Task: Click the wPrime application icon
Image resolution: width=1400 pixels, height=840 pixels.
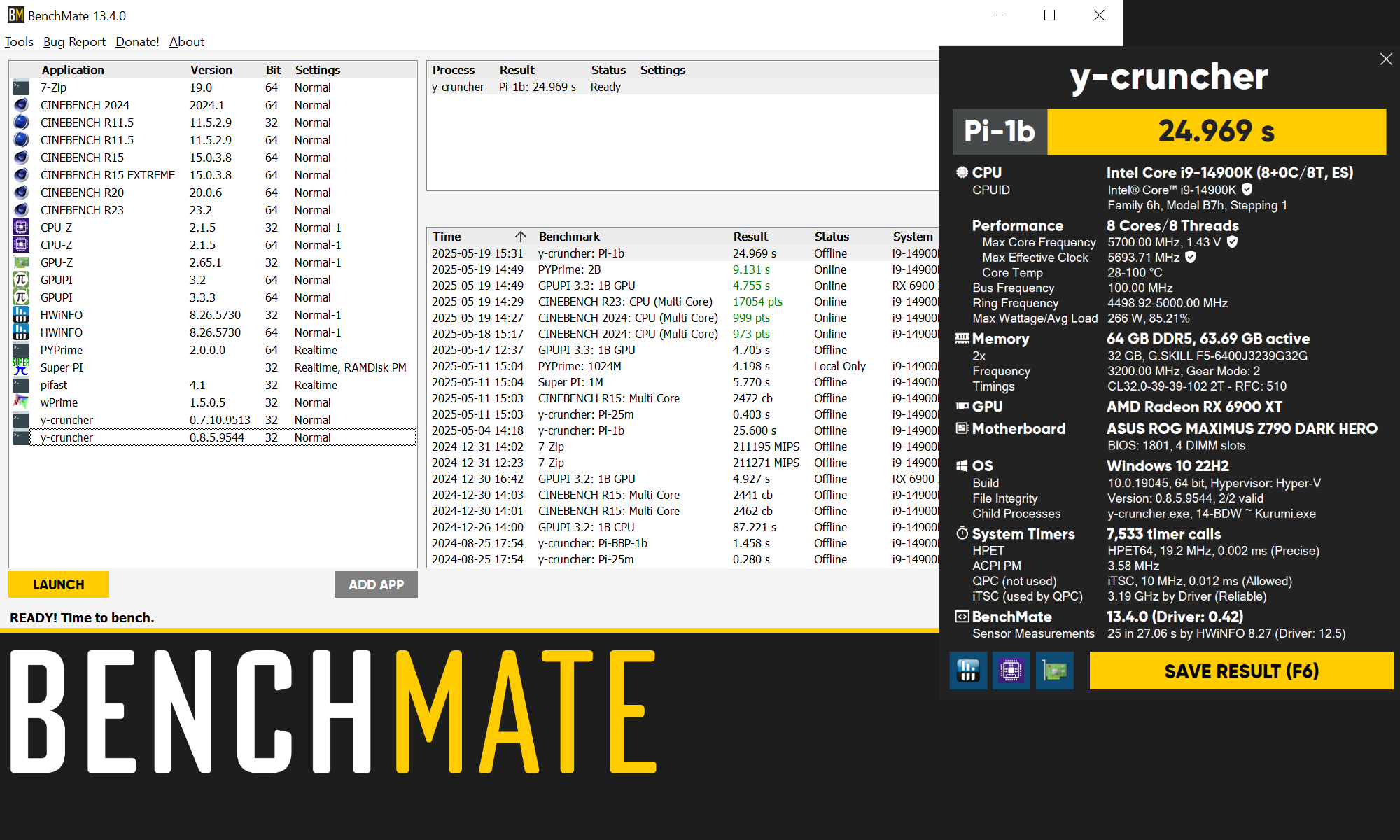Action: tap(20, 402)
